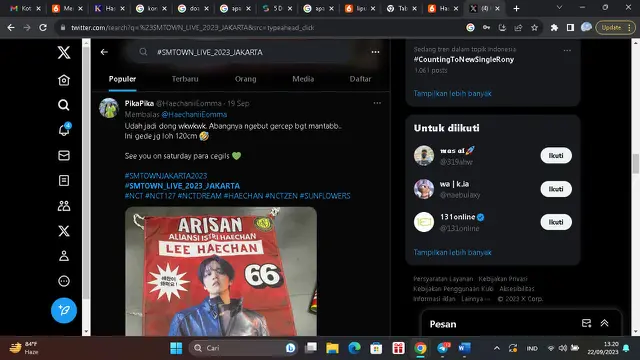Switch to Media tab
This screenshot has height=360, width=640.
(303, 79)
